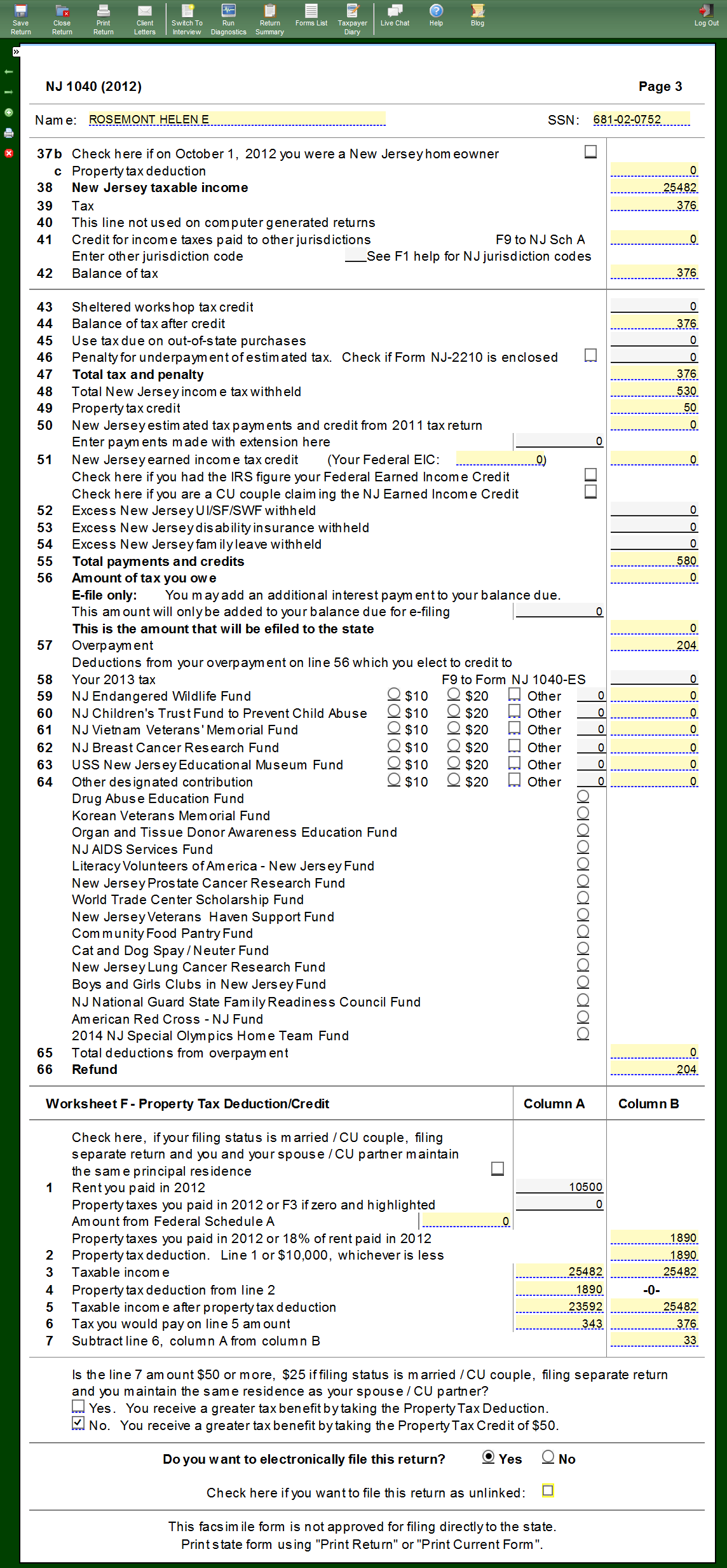The width and height of the screenshot is (727, 1568).
Task: Check the New Jersey homeowner box on line 37b
Action: (x=590, y=152)
